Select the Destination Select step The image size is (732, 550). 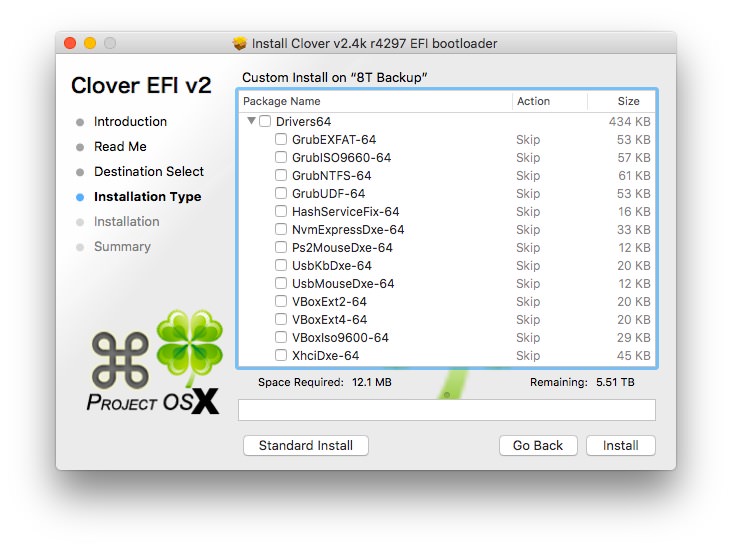tap(149, 171)
